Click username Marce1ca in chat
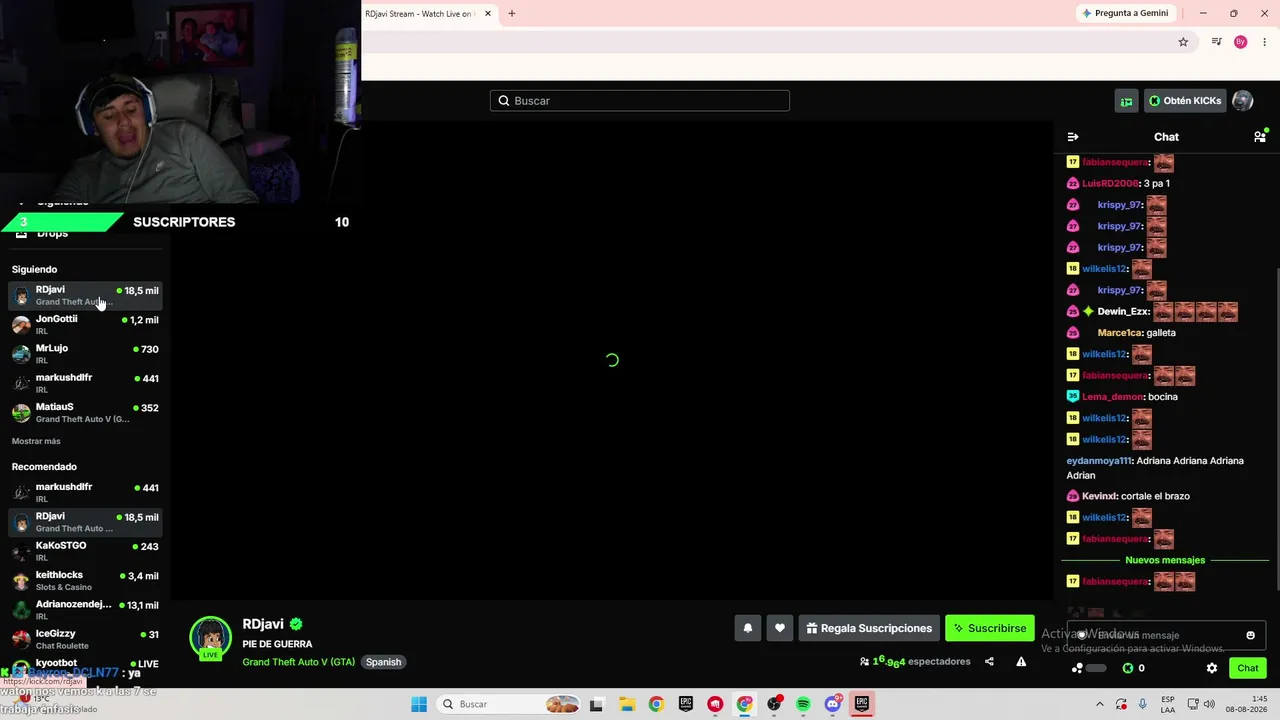 (x=1120, y=333)
